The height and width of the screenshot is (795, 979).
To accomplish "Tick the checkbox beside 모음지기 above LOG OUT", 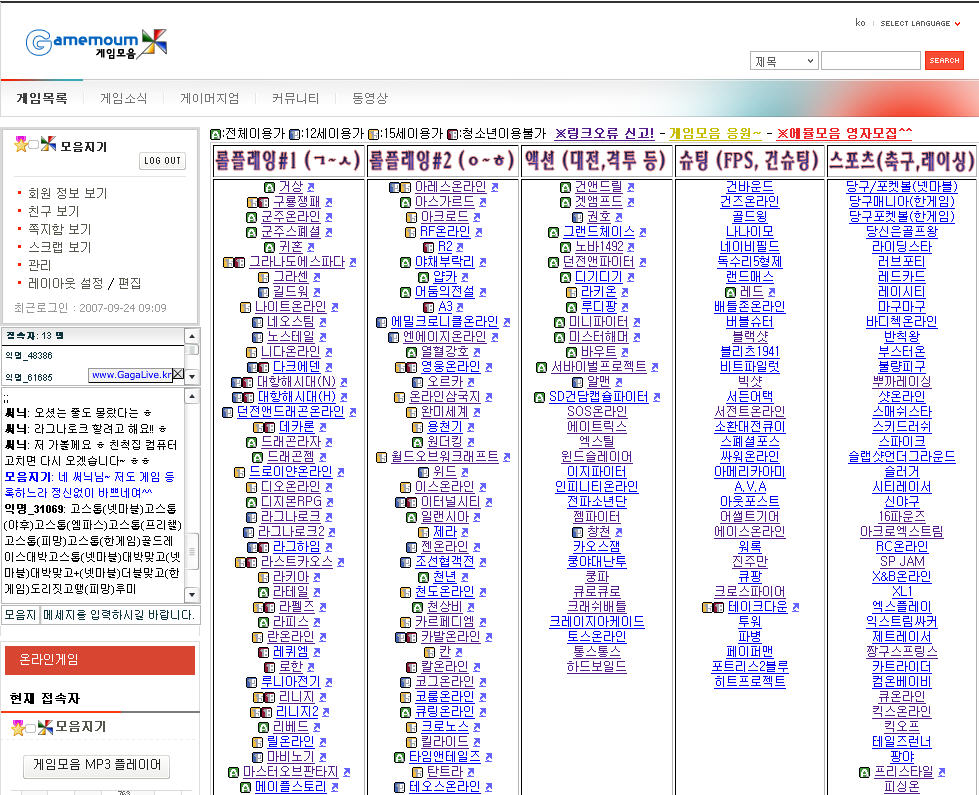I will (34, 146).
